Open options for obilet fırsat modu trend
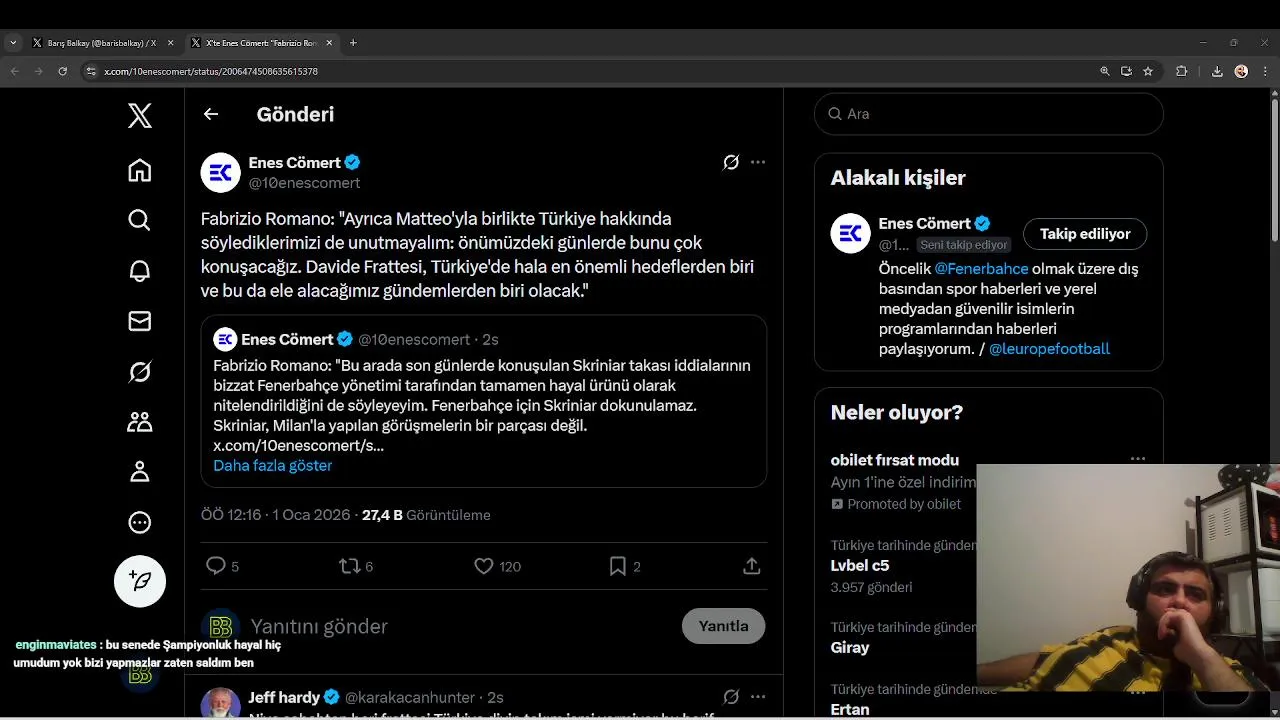Image resolution: width=1280 pixels, height=720 pixels. 1138,459
